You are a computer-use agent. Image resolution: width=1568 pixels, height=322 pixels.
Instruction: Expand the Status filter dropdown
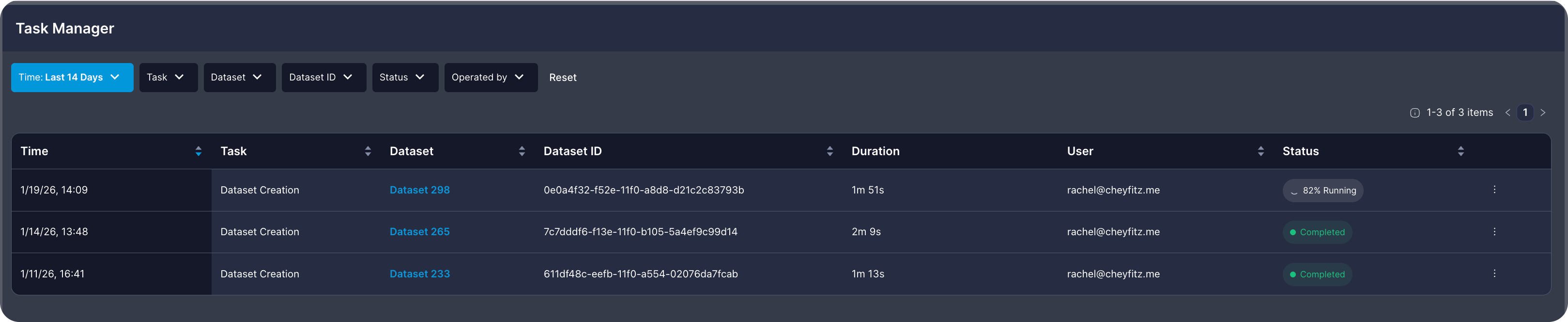point(405,78)
